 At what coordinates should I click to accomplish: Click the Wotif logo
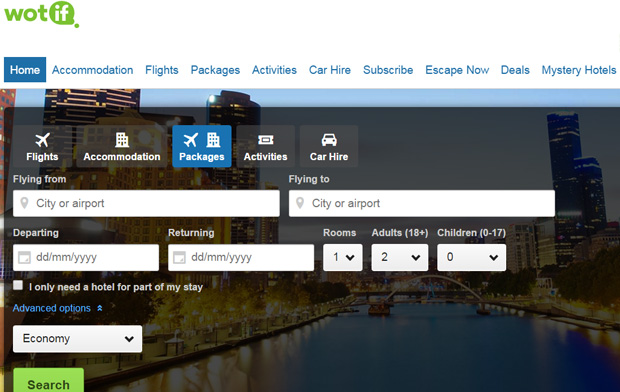pos(42,14)
